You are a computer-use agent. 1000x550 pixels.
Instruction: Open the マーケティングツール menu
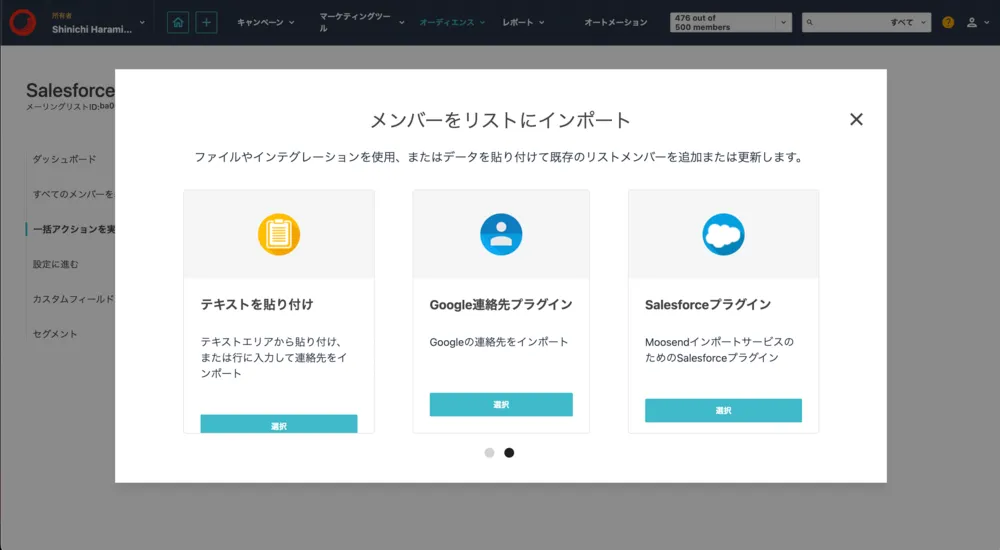[x=362, y=22]
